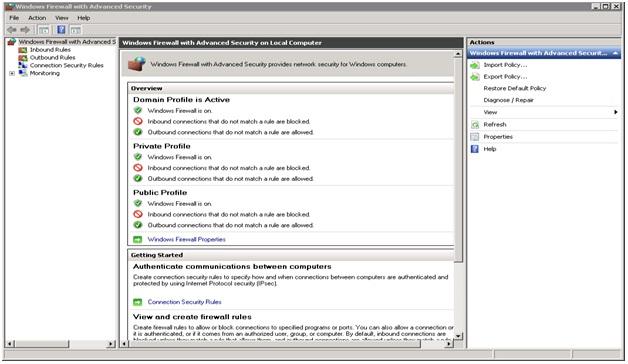Open the View menu in the menu bar
Viewport: 628px width, 364px height.
click(x=62, y=18)
